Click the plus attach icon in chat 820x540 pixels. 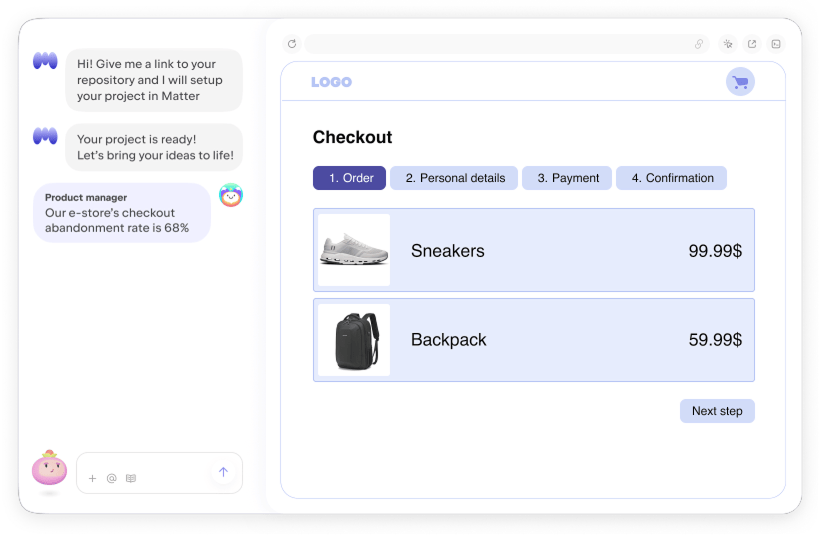(x=93, y=478)
